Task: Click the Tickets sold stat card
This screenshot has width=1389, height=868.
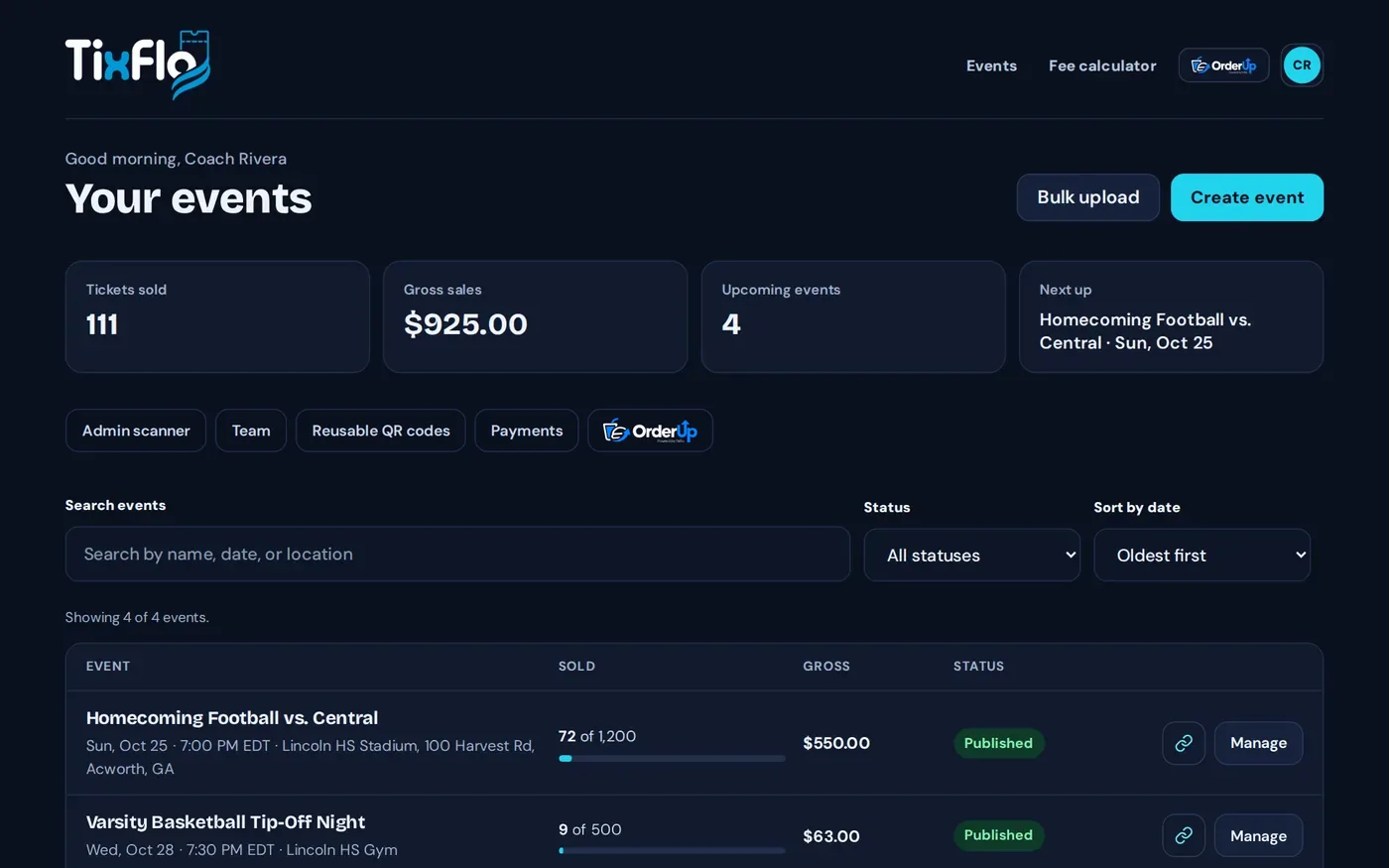Action: coord(217,316)
